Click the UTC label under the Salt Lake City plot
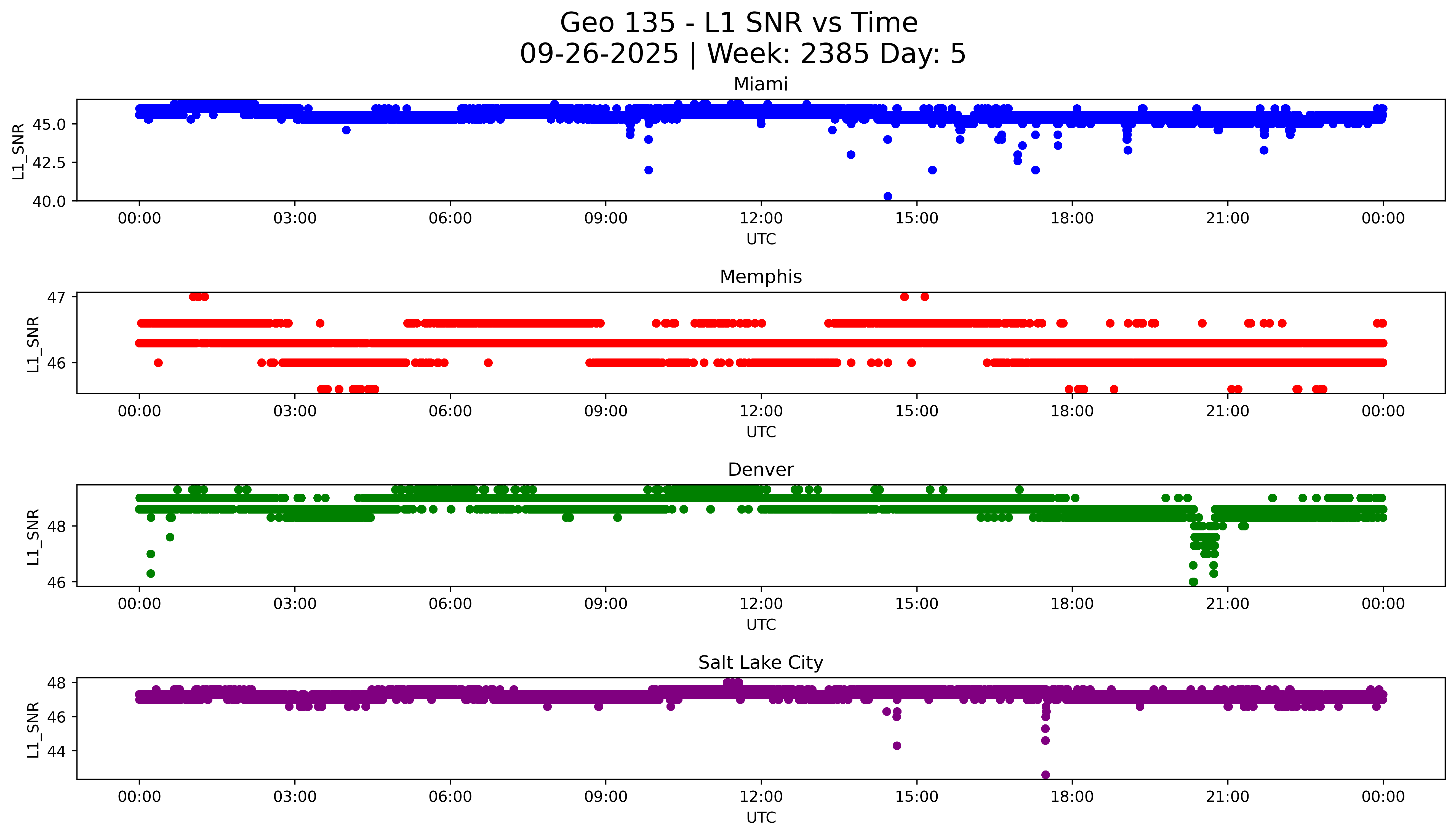The height and width of the screenshot is (837, 1456). tap(761, 817)
